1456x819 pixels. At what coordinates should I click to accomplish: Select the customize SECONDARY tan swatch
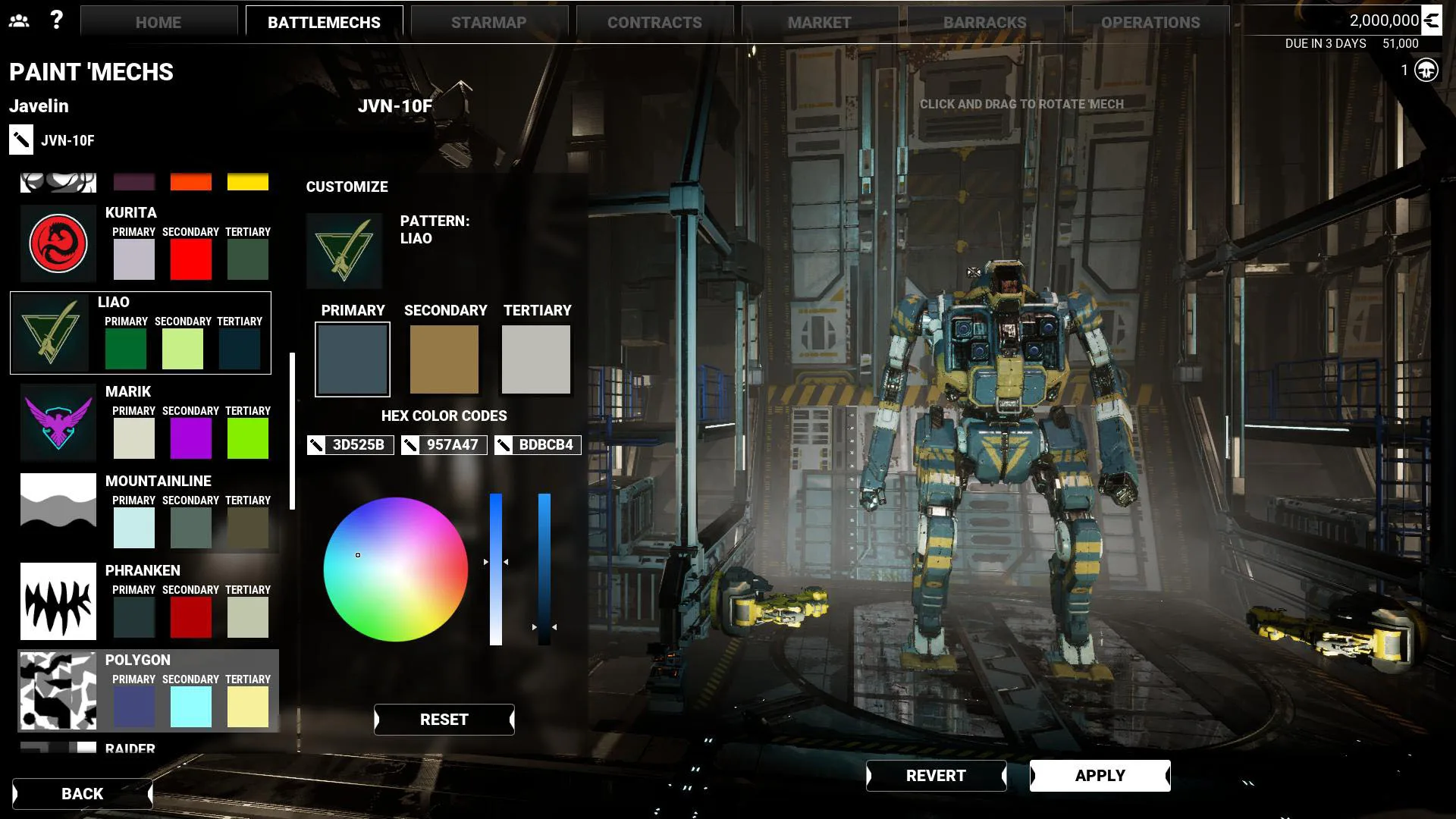coord(444,359)
